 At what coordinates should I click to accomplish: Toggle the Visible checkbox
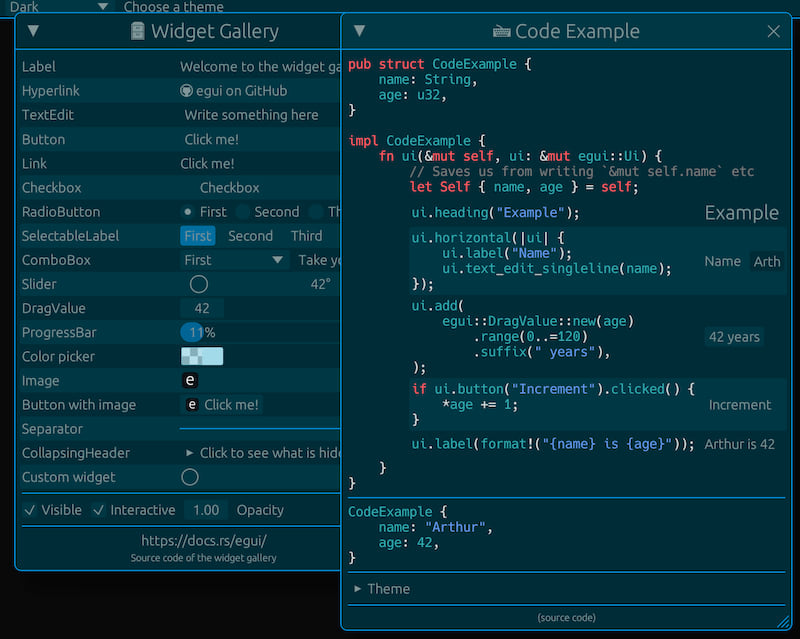tap(53, 510)
